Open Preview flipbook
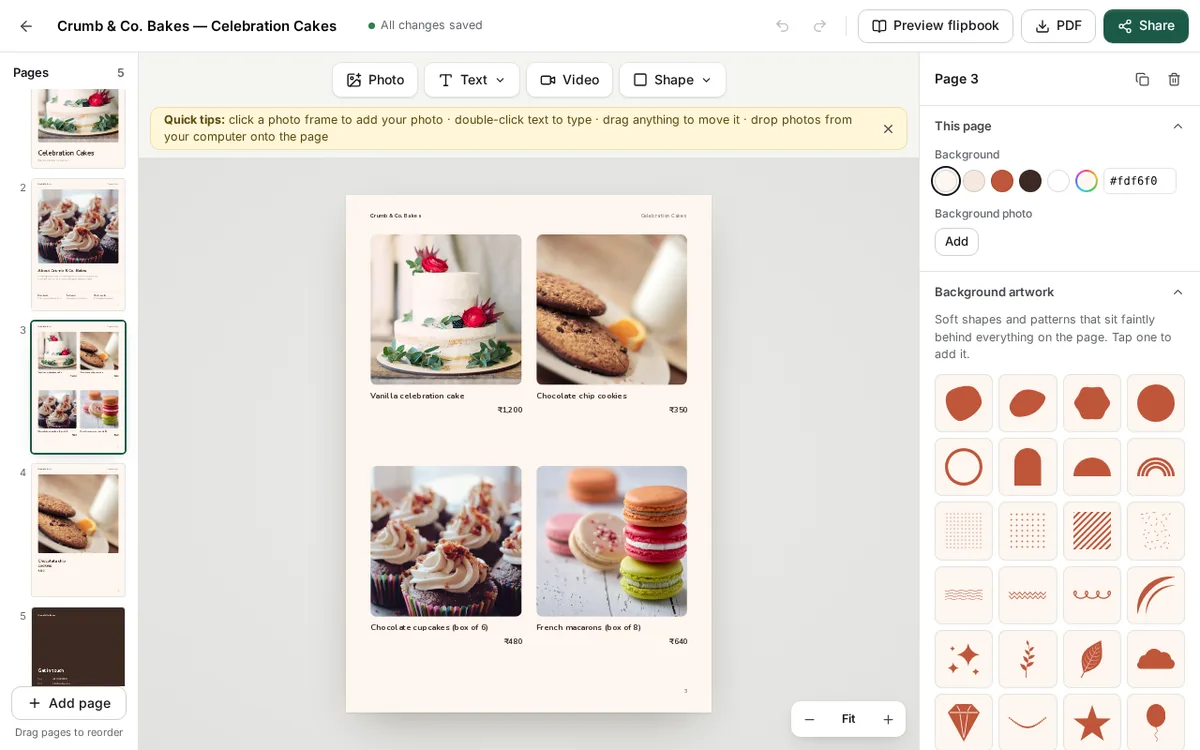The width and height of the screenshot is (1200, 750). pos(935,26)
